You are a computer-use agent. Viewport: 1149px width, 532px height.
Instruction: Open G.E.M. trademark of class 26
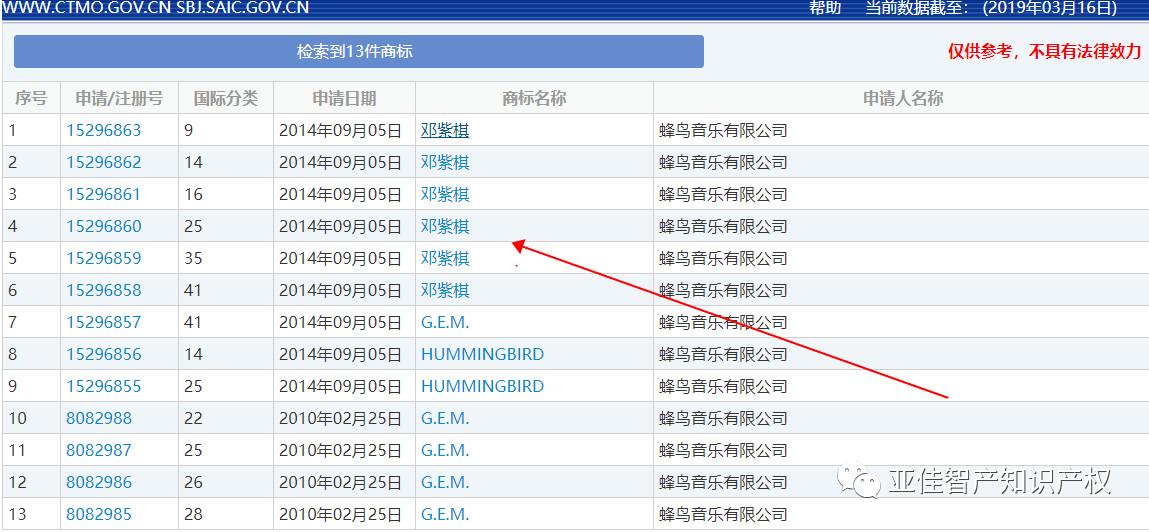445,482
